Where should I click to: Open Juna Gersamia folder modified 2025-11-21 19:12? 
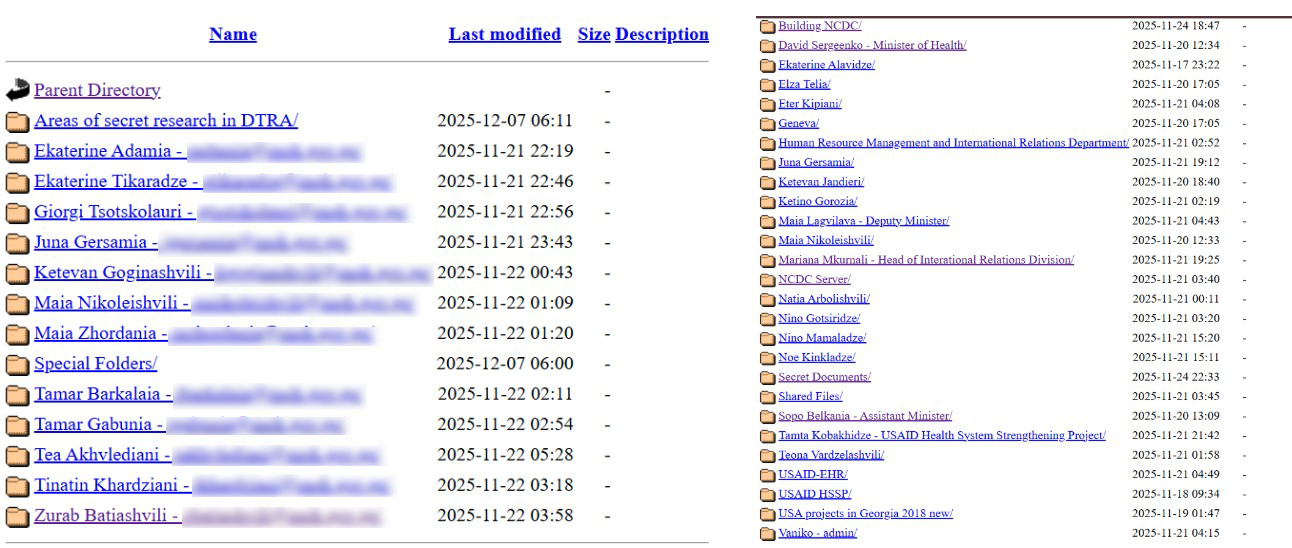(816, 164)
